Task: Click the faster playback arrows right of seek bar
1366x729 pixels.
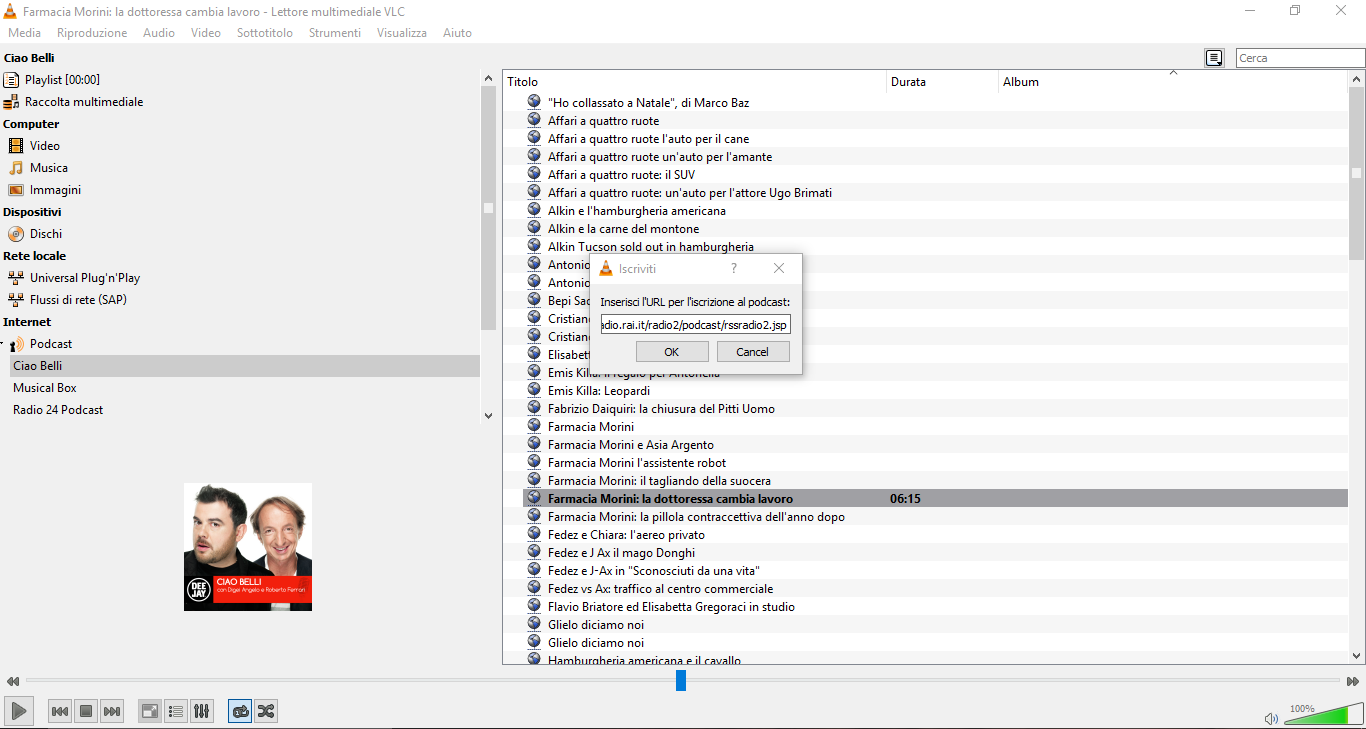Action: pyautogui.click(x=1353, y=681)
